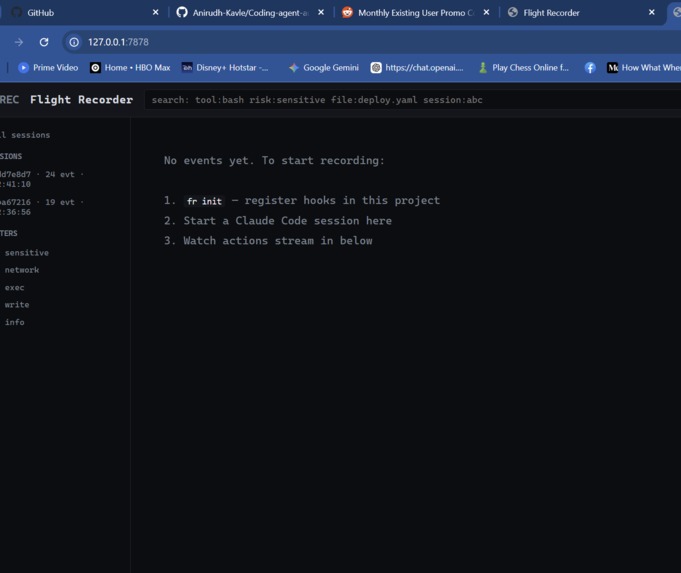Close the Flight Recorder tab
Image resolution: width=681 pixels, height=573 pixels.
pyautogui.click(x=651, y=13)
